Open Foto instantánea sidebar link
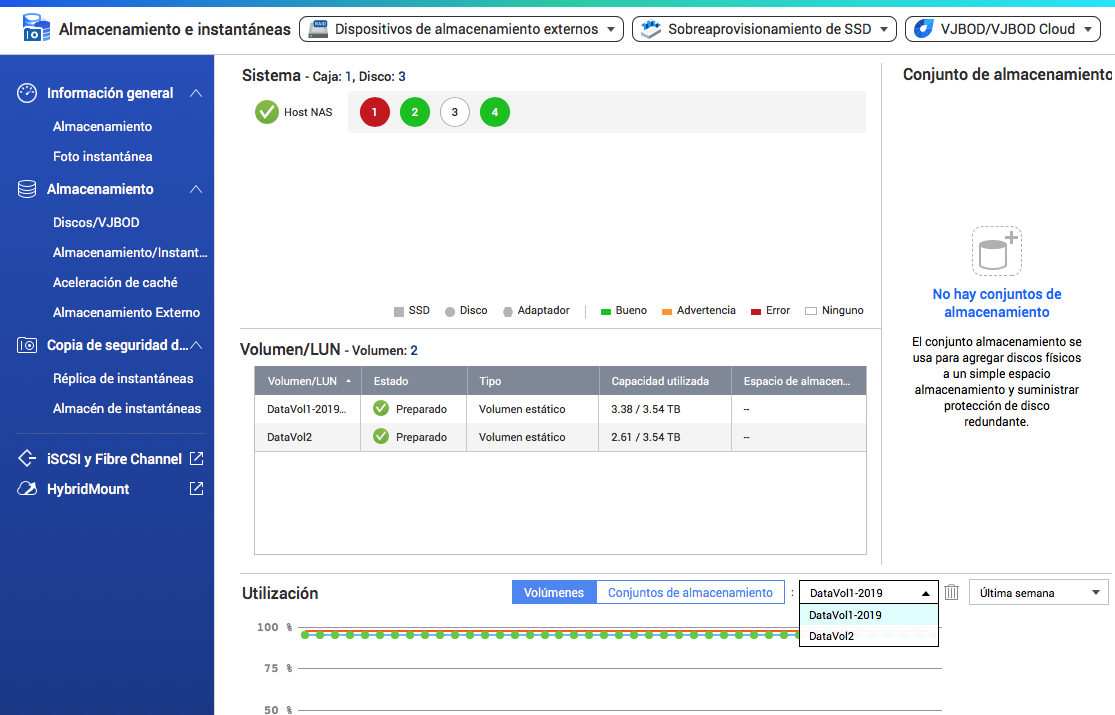The height and width of the screenshot is (715, 1115). [x=102, y=156]
